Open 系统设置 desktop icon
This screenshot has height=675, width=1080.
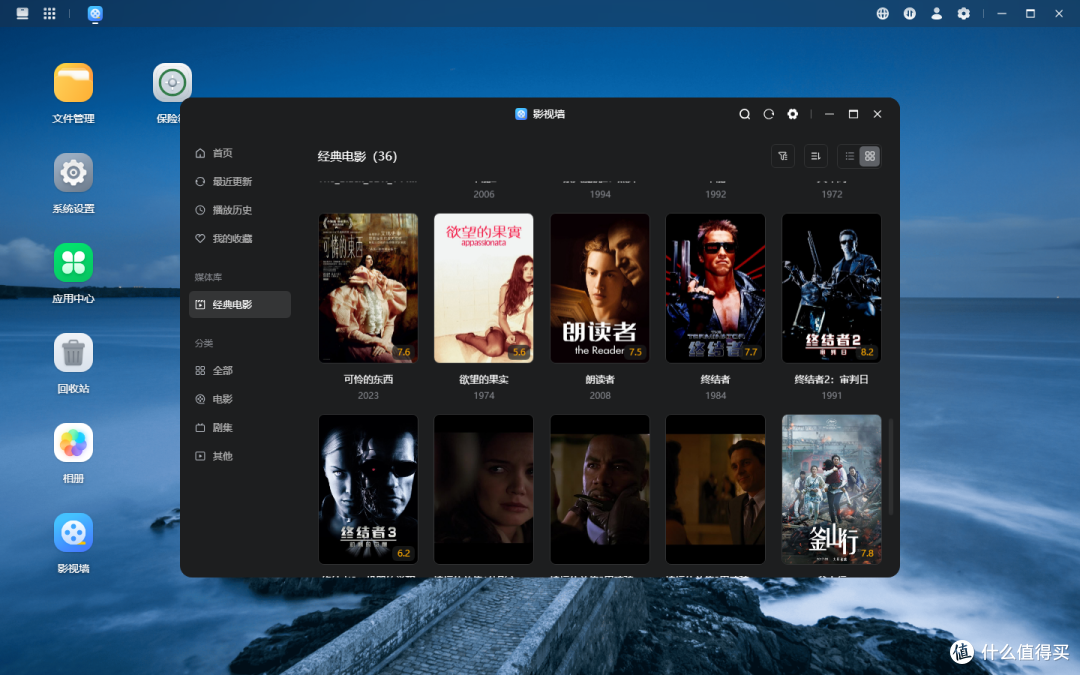click(x=74, y=184)
